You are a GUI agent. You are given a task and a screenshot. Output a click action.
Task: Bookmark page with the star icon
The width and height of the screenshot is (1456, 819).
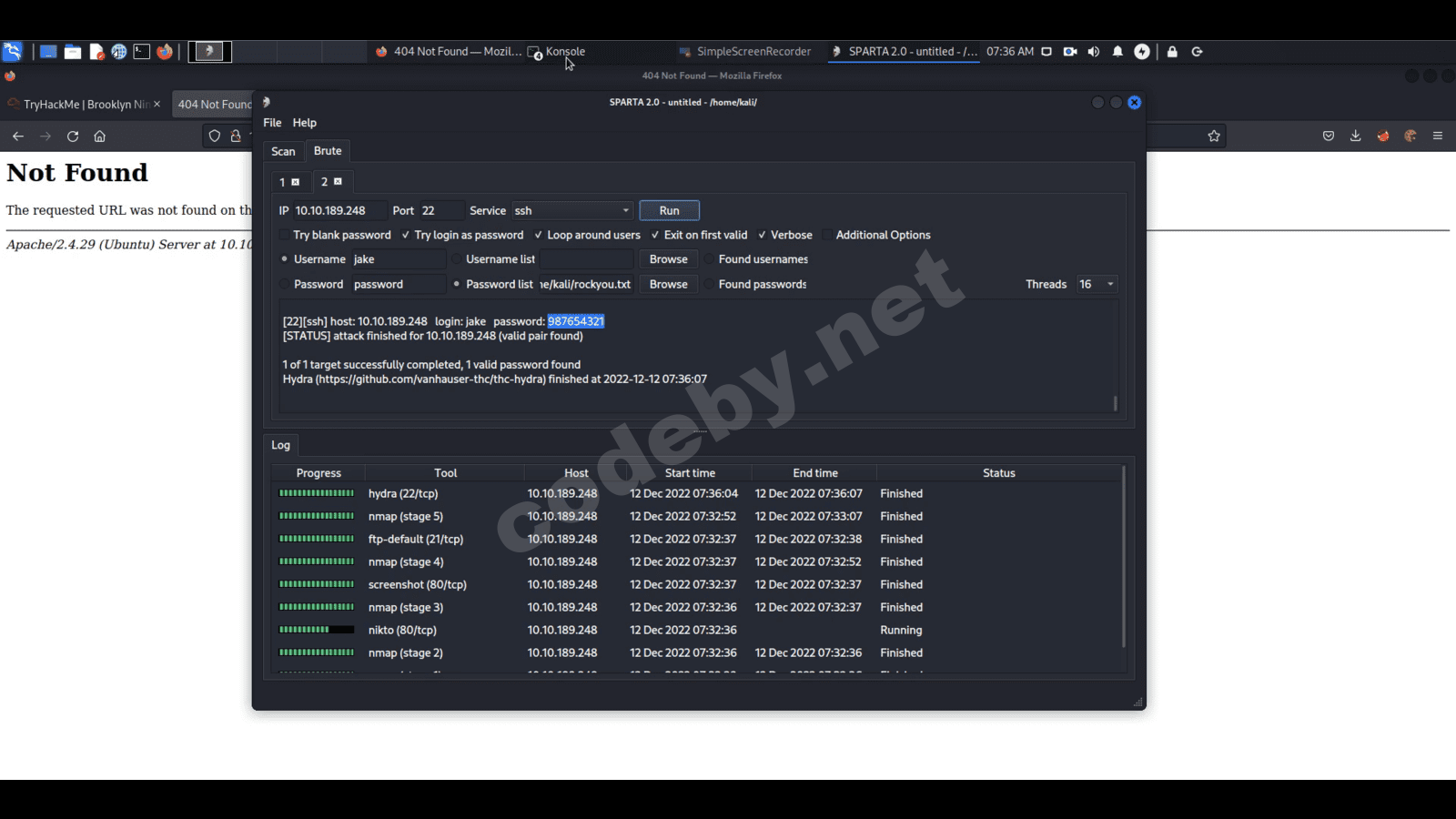pyautogui.click(x=1214, y=136)
